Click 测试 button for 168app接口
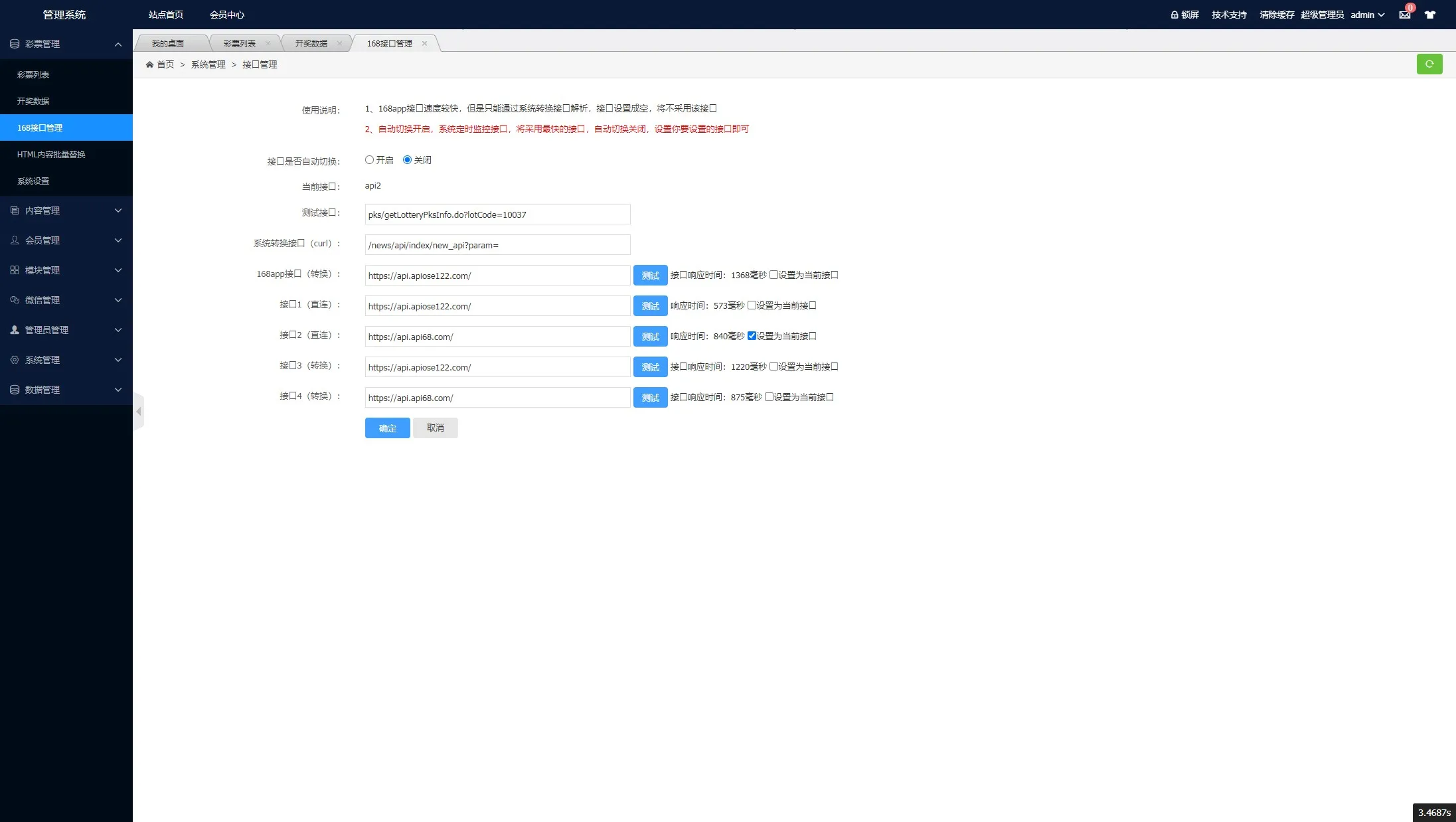This screenshot has width=1456, height=822. click(x=650, y=276)
